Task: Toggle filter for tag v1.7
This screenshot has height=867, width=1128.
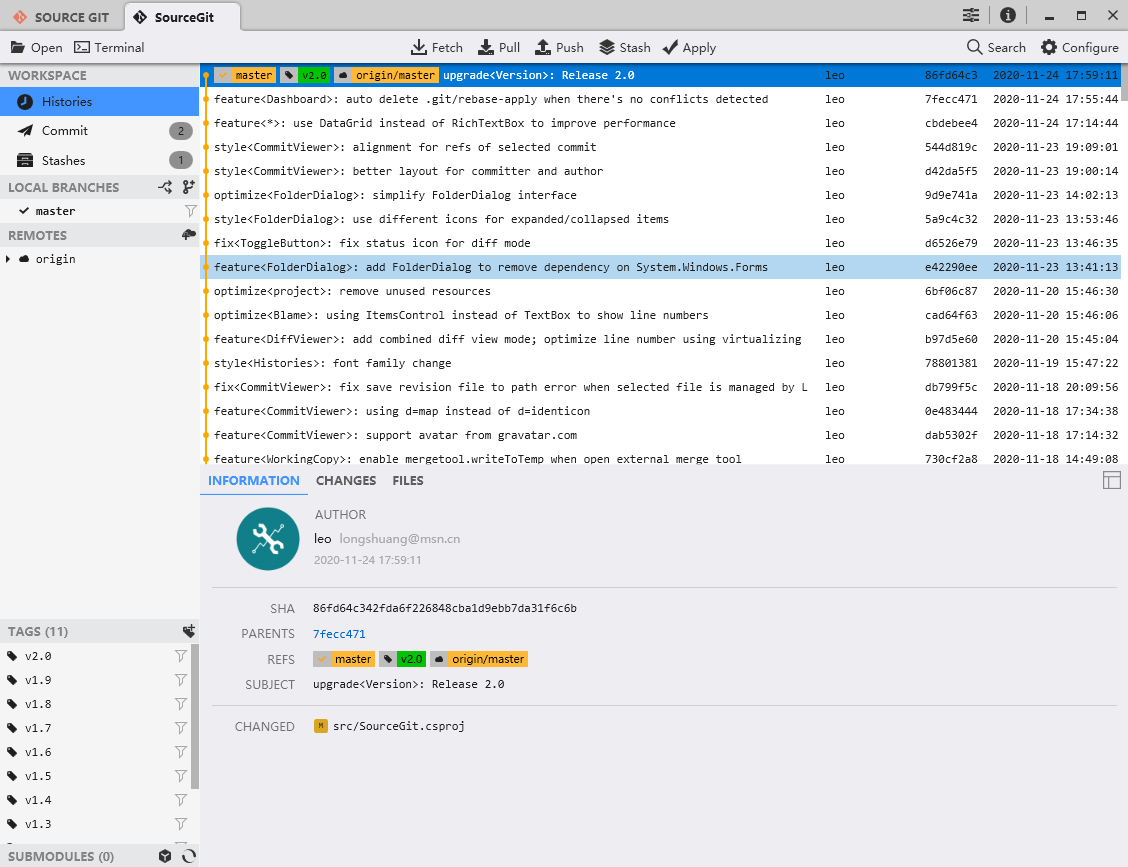Action: click(181, 728)
